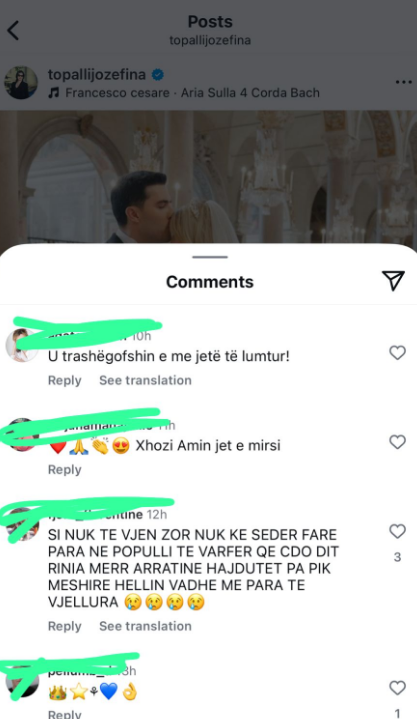Reply to the 'U trashëgofshin' comment
Screen dimensions: 417x719
[x=65, y=380]
